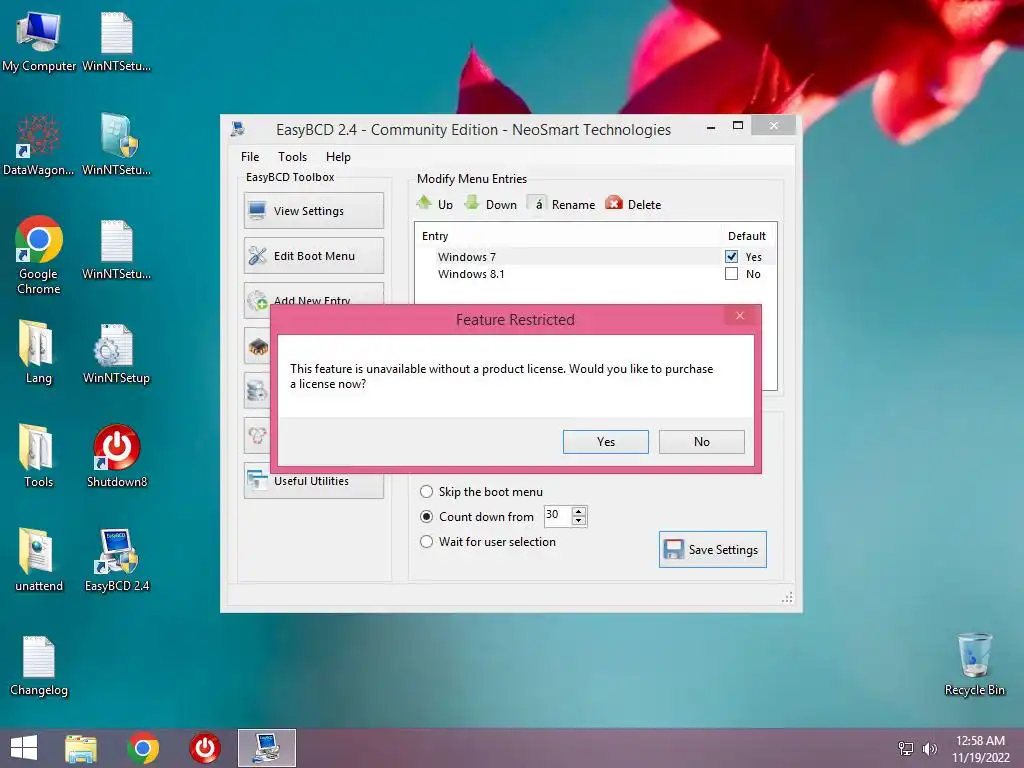1024x768 pixels.
Task: Open My Computer desktop icon
Action: pos(39,40)
